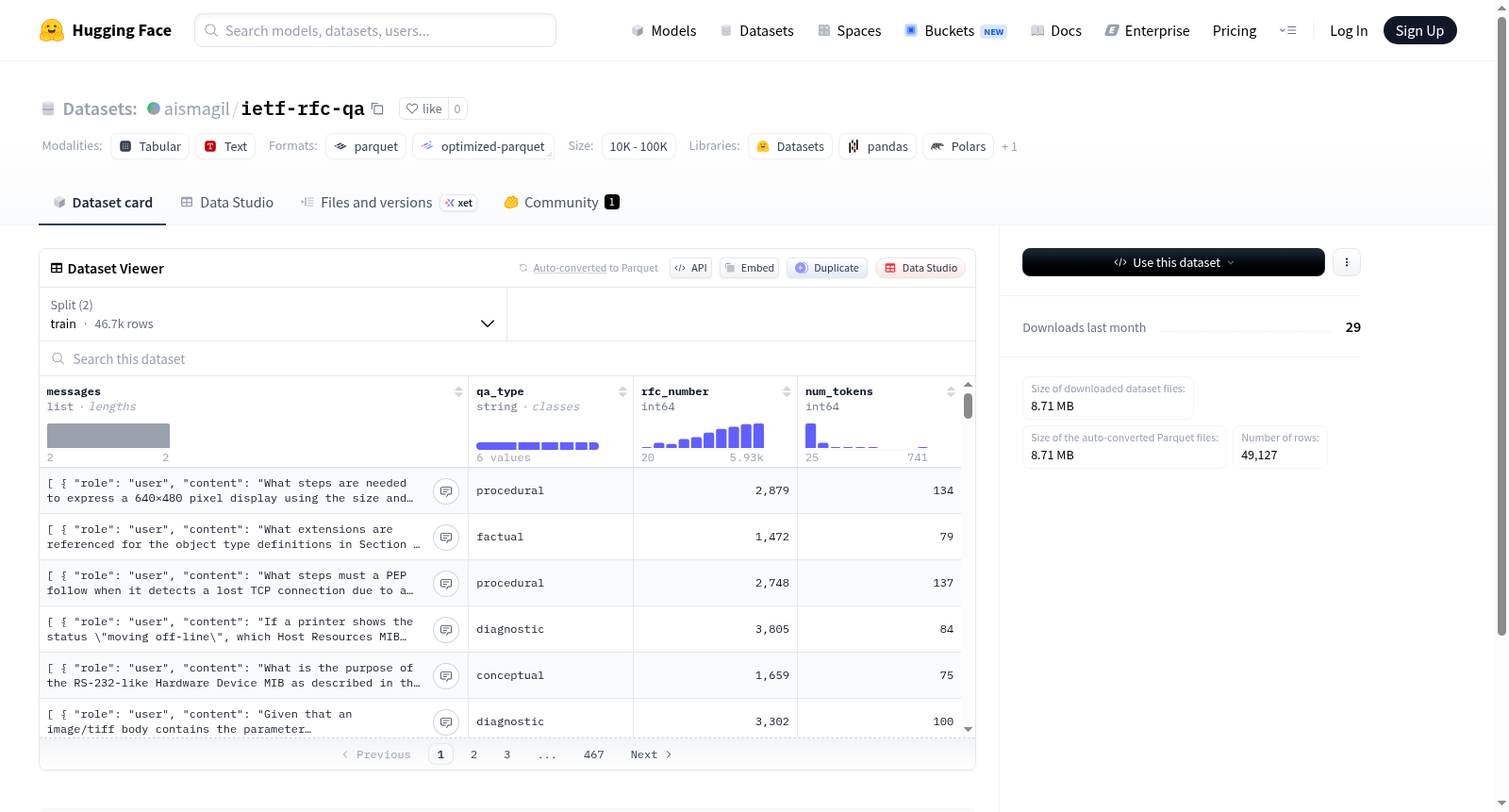Viewport: 1509px width, 812px height.
Task: Expand the procedural 2,879 row message
Action: pyautogui.click(x=446, y=491)
